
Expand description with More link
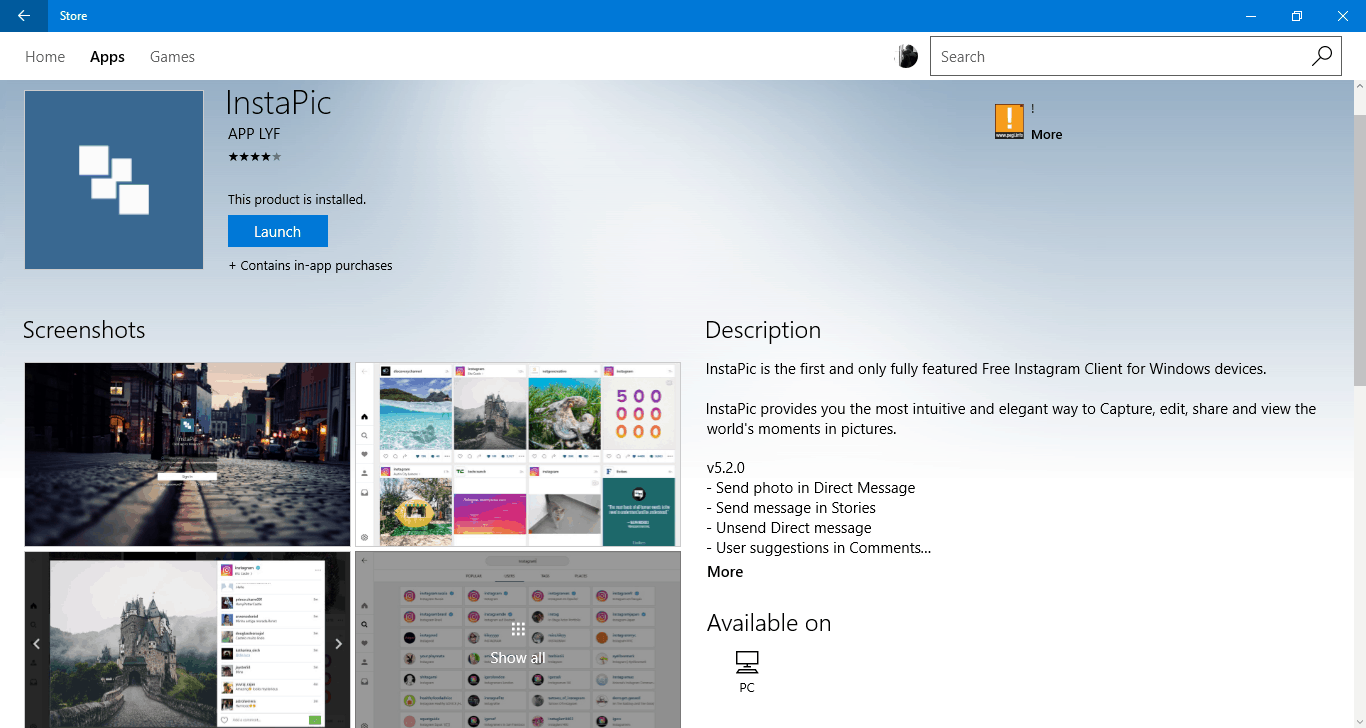pos(725,572)
